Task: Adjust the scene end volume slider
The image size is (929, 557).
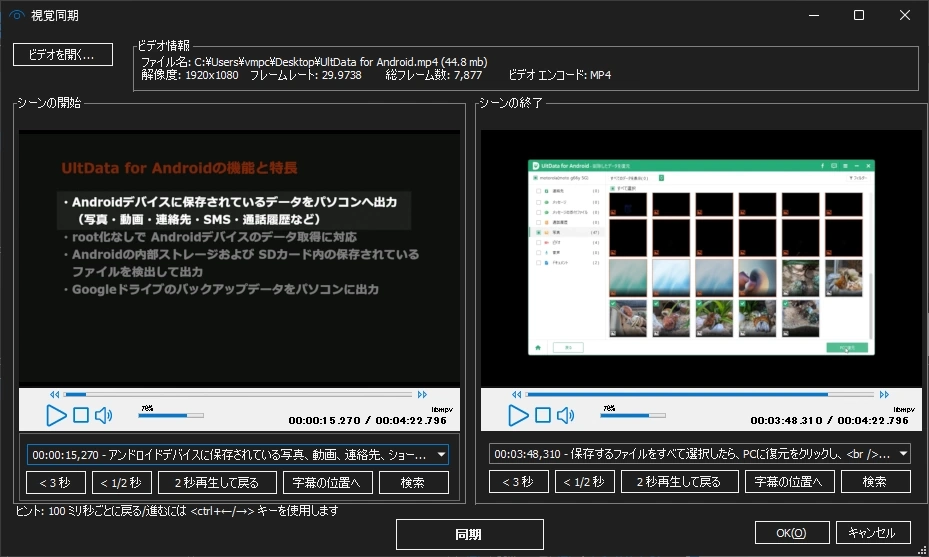Action: click(633, 415)
